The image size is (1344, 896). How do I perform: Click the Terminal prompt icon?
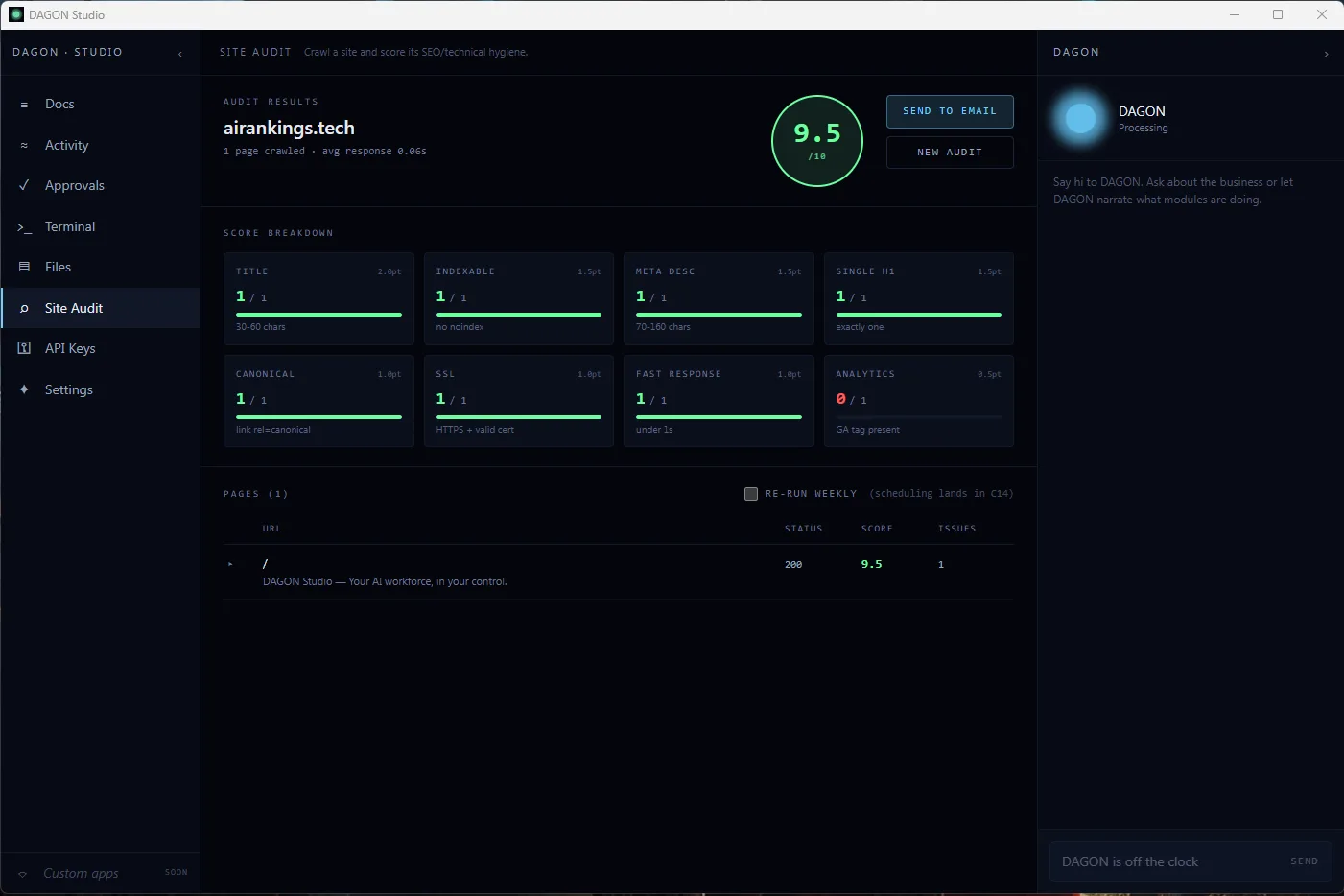point(24,227)
